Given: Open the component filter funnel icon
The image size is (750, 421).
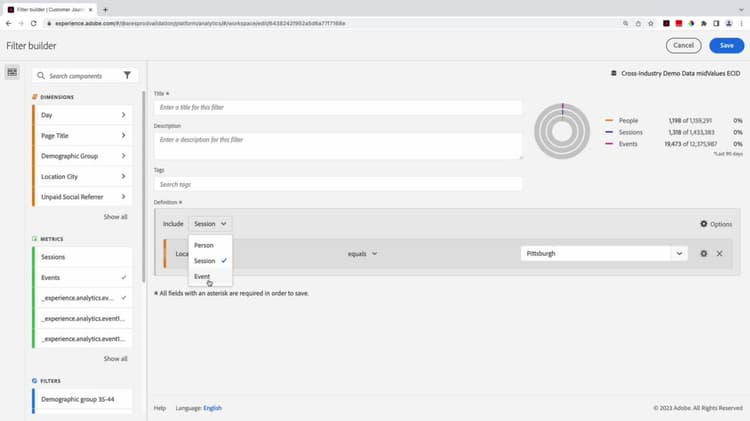Looking at the screenshot, I should 127,75.
